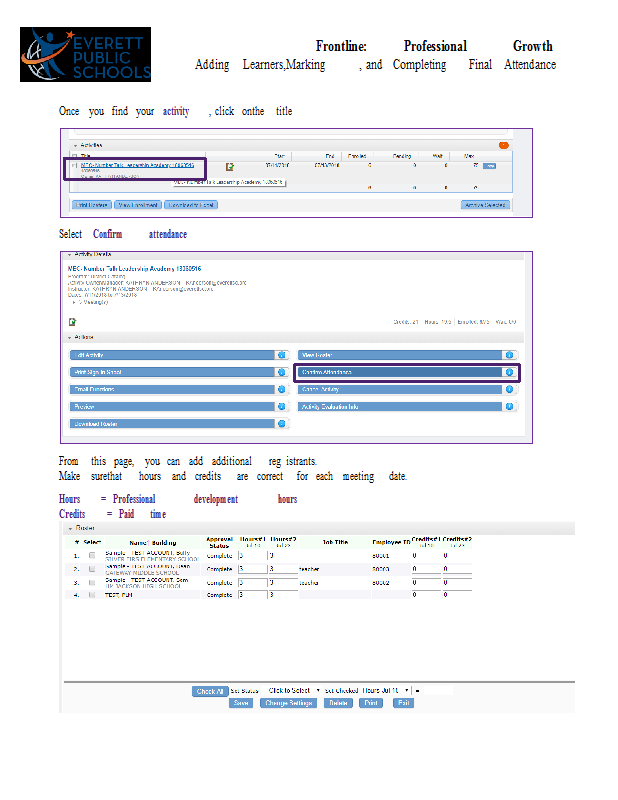The height and width of the screenshot is (800, 618).
Task: Tick the select-all checkbox in the Title header
Action: pos(75,156)
